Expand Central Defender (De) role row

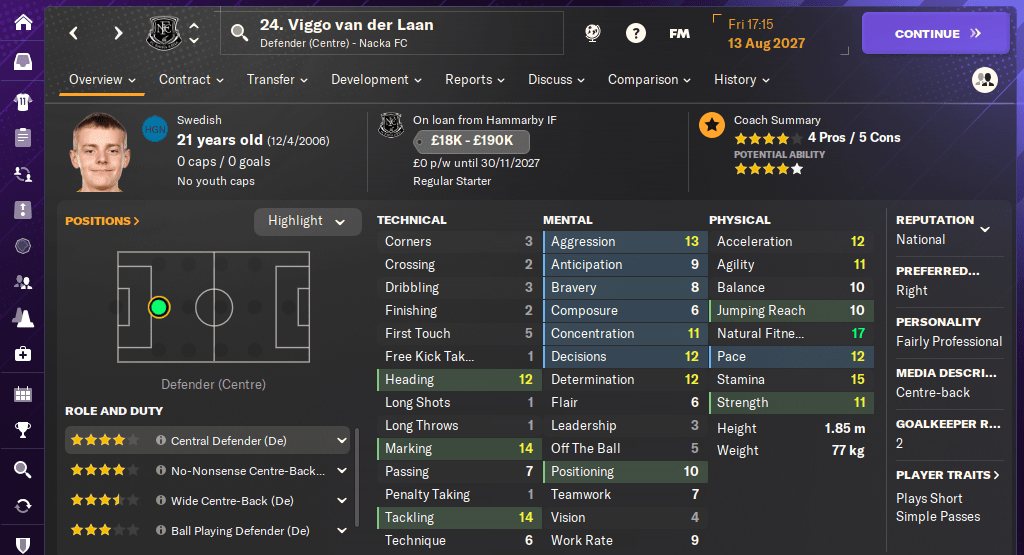coord(342,440)
